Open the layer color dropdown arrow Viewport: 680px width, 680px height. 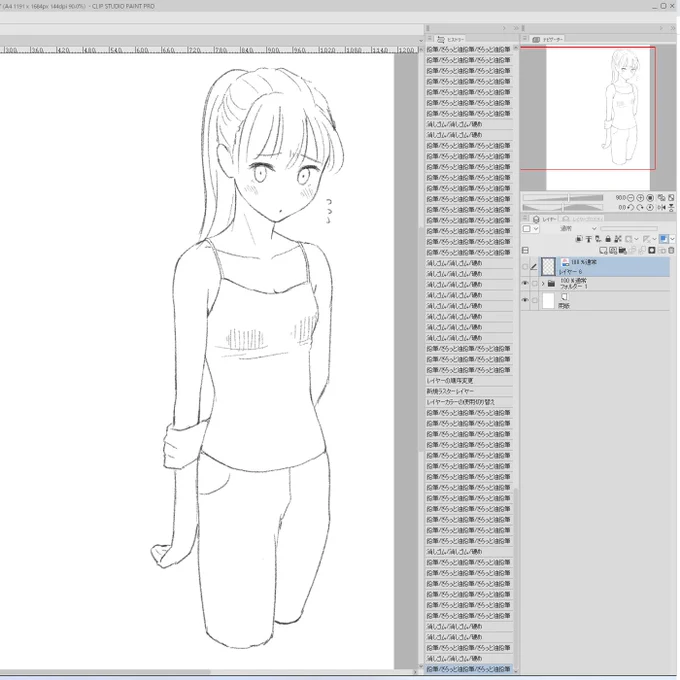tap(673, 239)
